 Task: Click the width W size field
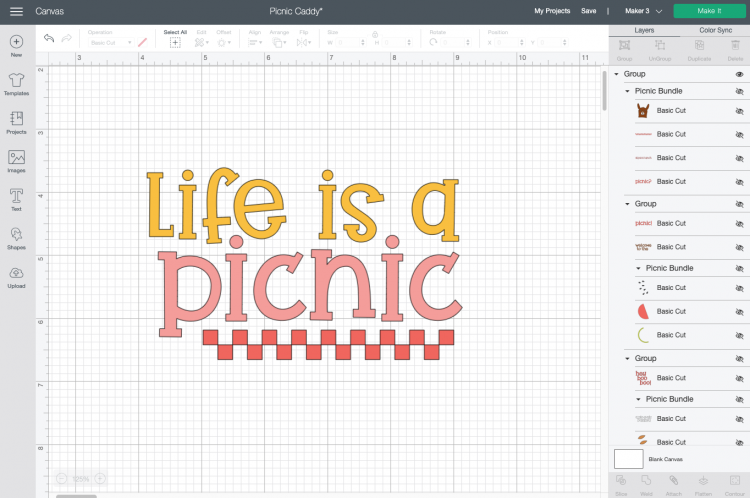[350, 43]
